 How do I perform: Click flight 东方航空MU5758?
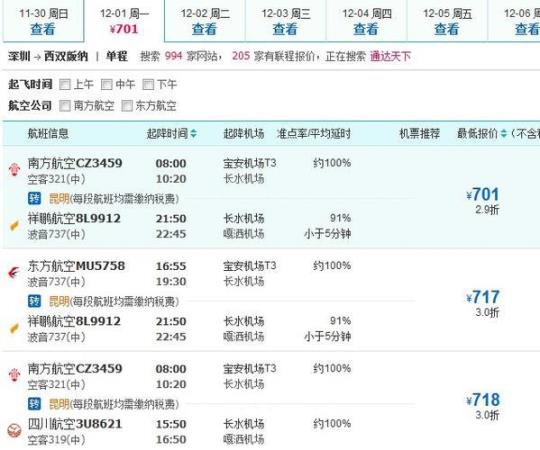click(76, 266)
